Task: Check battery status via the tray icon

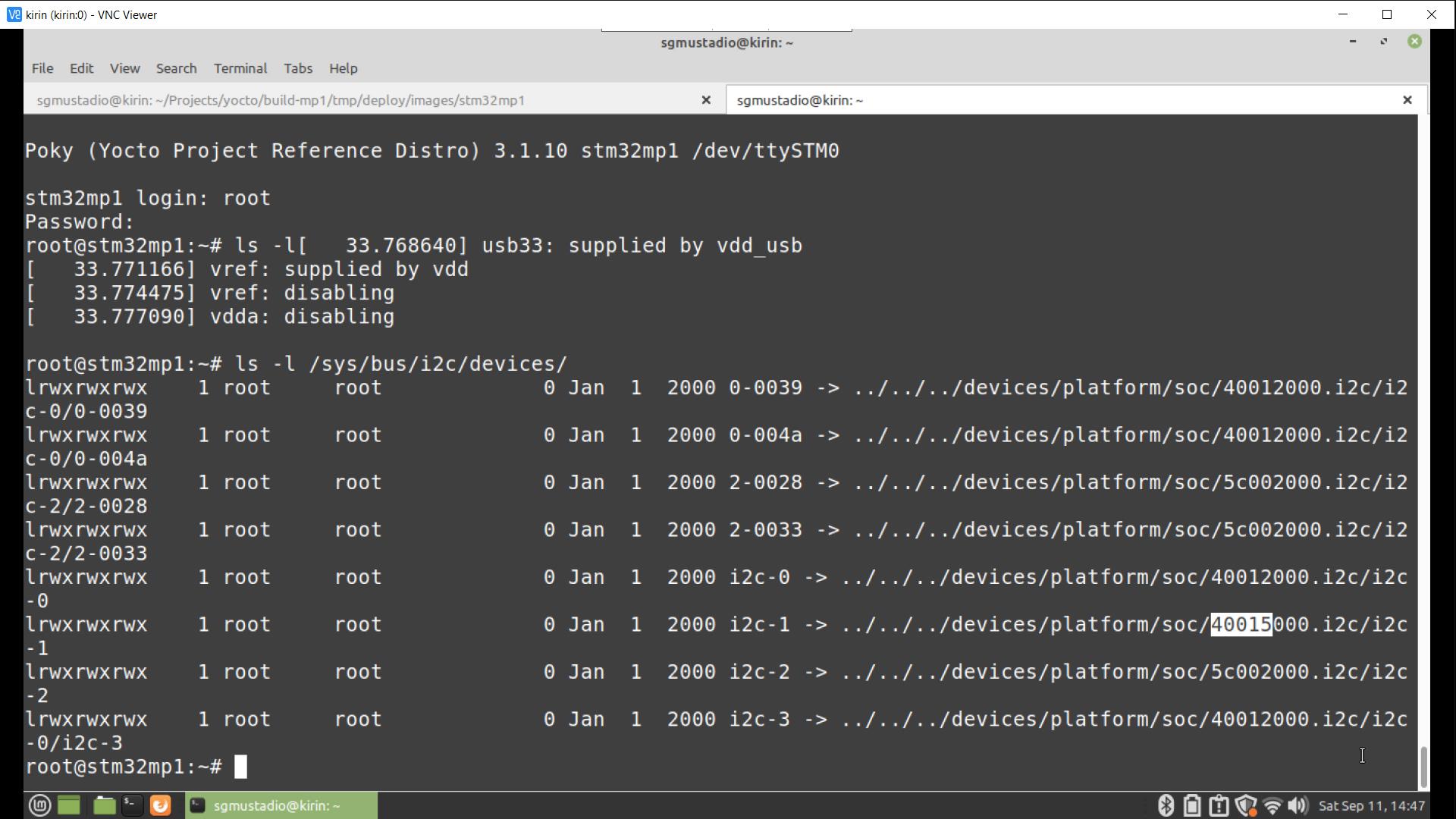Action: (1192, 805)
